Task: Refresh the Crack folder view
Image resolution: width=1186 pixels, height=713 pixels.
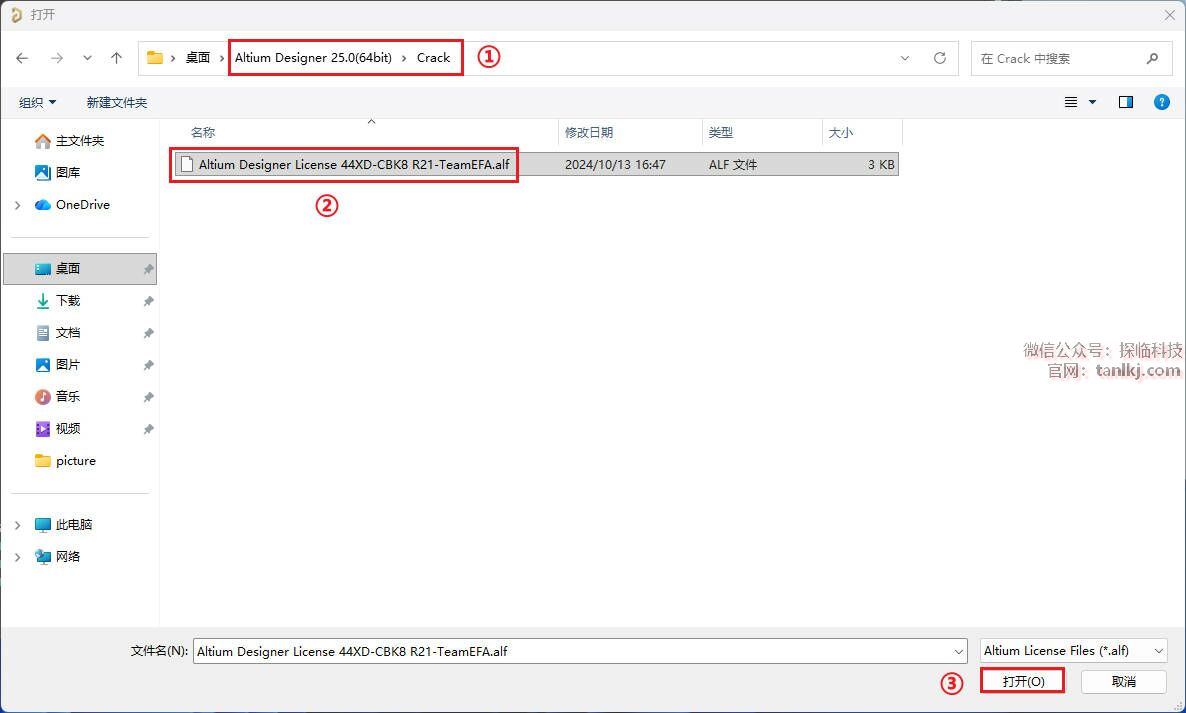Action: 939,58
